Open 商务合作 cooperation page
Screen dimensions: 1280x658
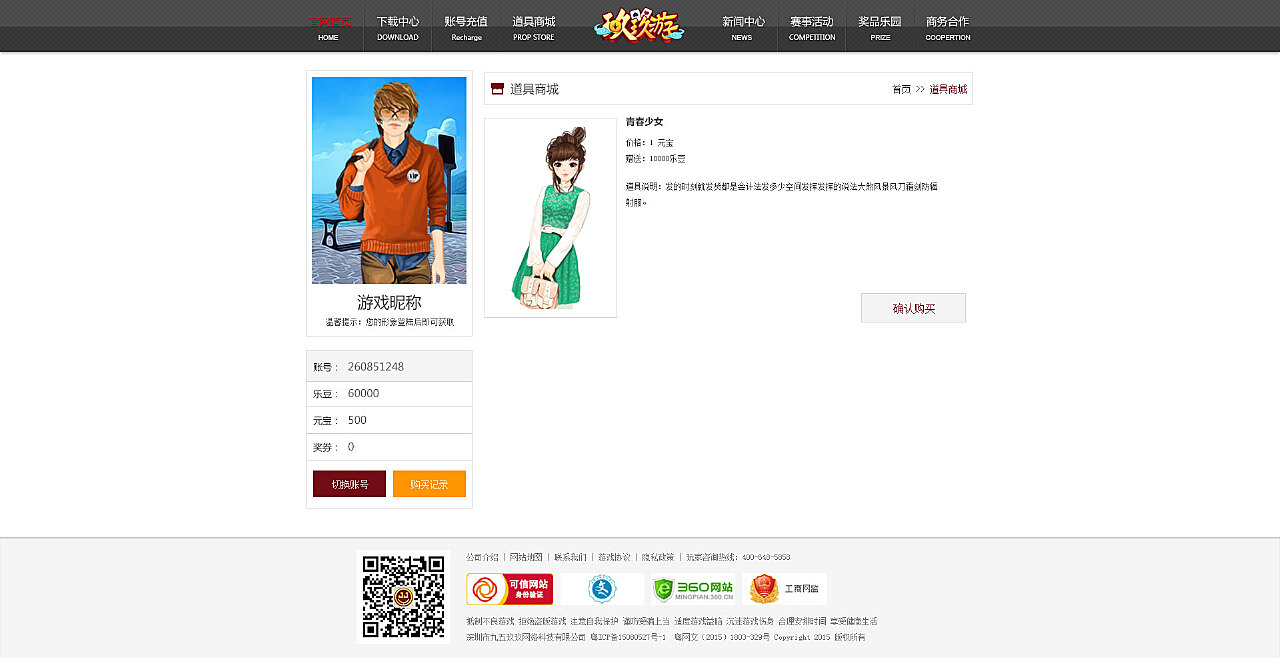[x=947, y=28]
